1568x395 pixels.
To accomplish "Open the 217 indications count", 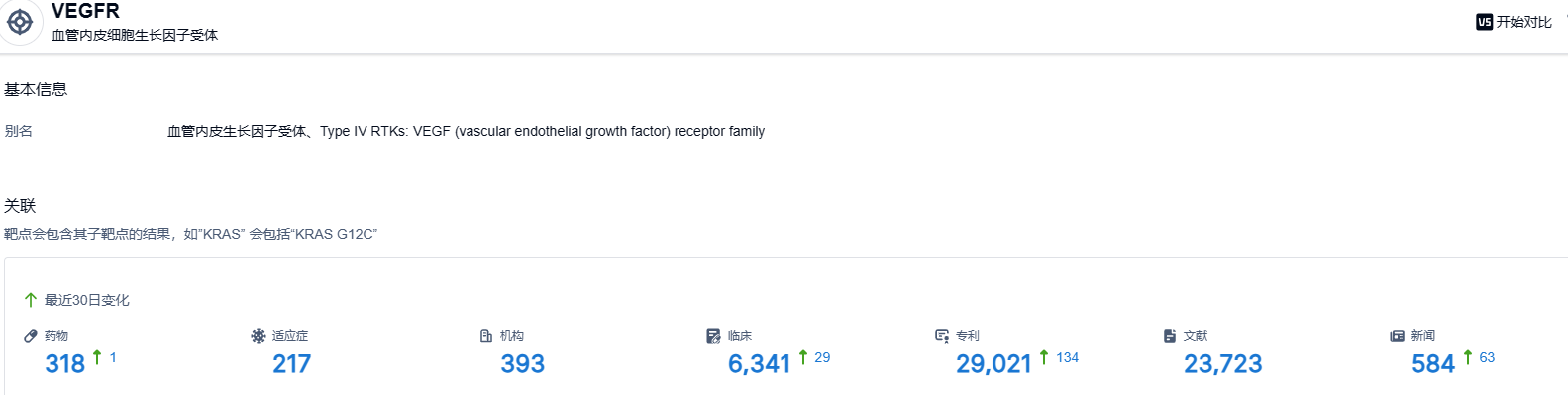I will point(292,364).
